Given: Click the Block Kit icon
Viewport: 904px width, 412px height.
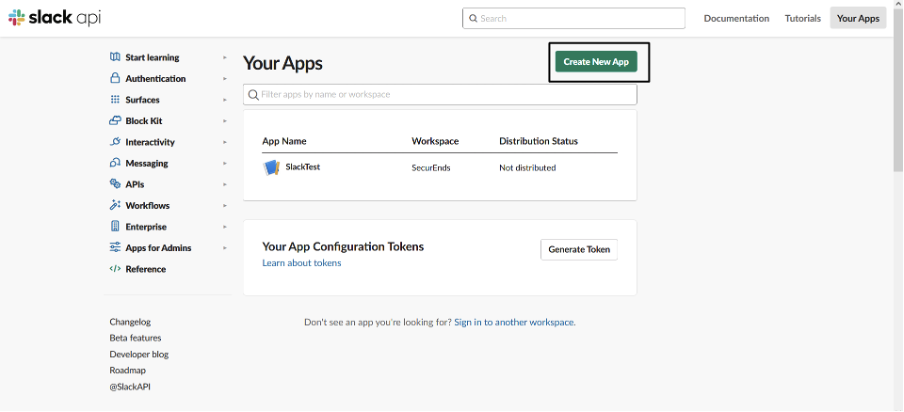Looking at the screenshot, I should pyautogui.click(x=115, y=121).
